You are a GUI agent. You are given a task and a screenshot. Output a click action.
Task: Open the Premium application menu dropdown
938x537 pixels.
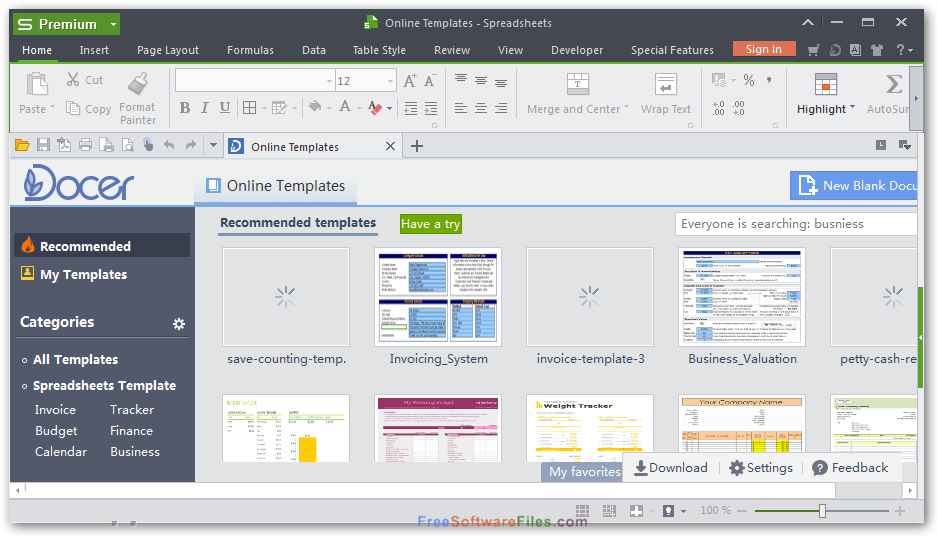(x=113, y=25)
